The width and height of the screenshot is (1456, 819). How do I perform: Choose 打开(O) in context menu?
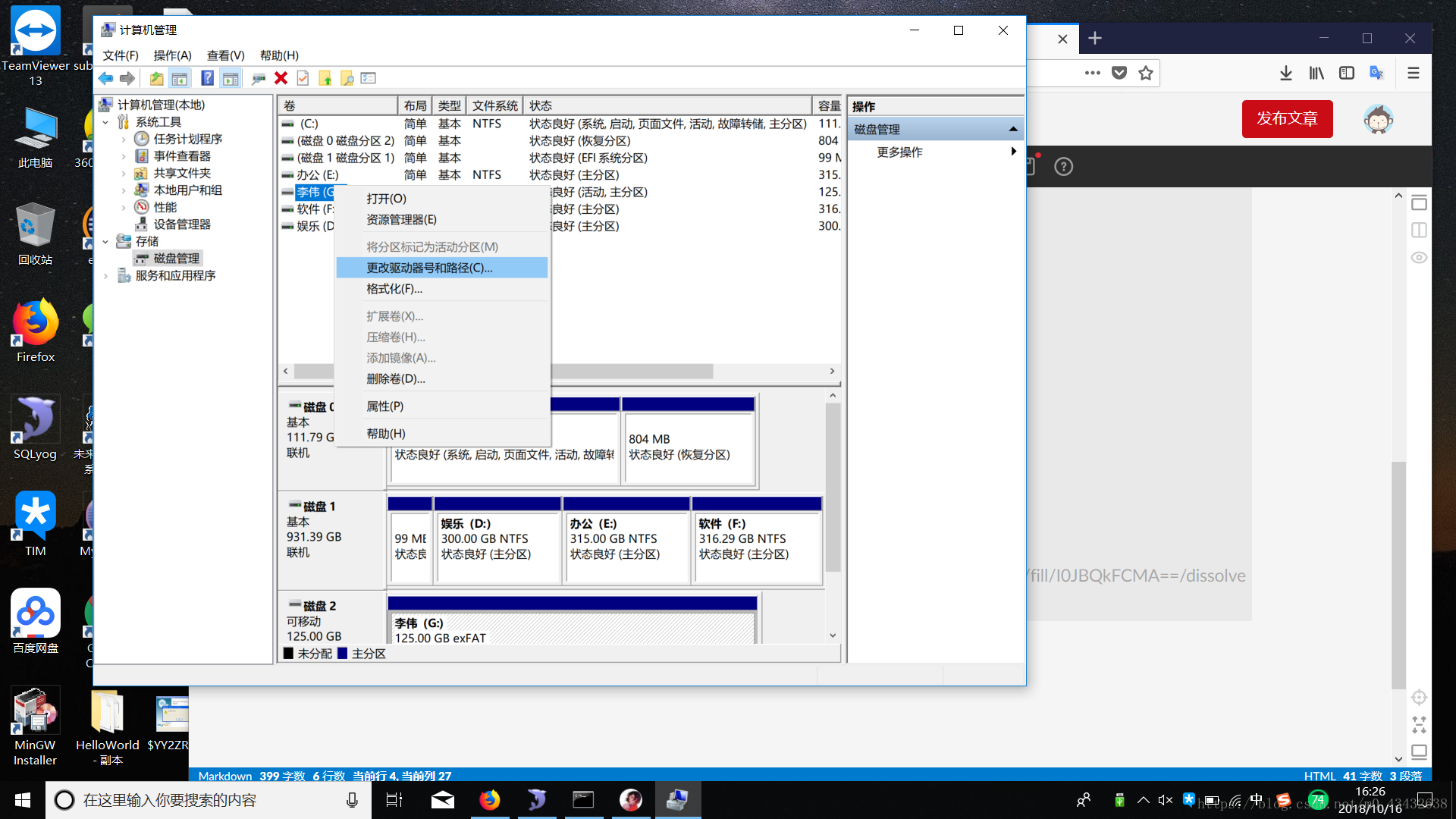point(442,199)
